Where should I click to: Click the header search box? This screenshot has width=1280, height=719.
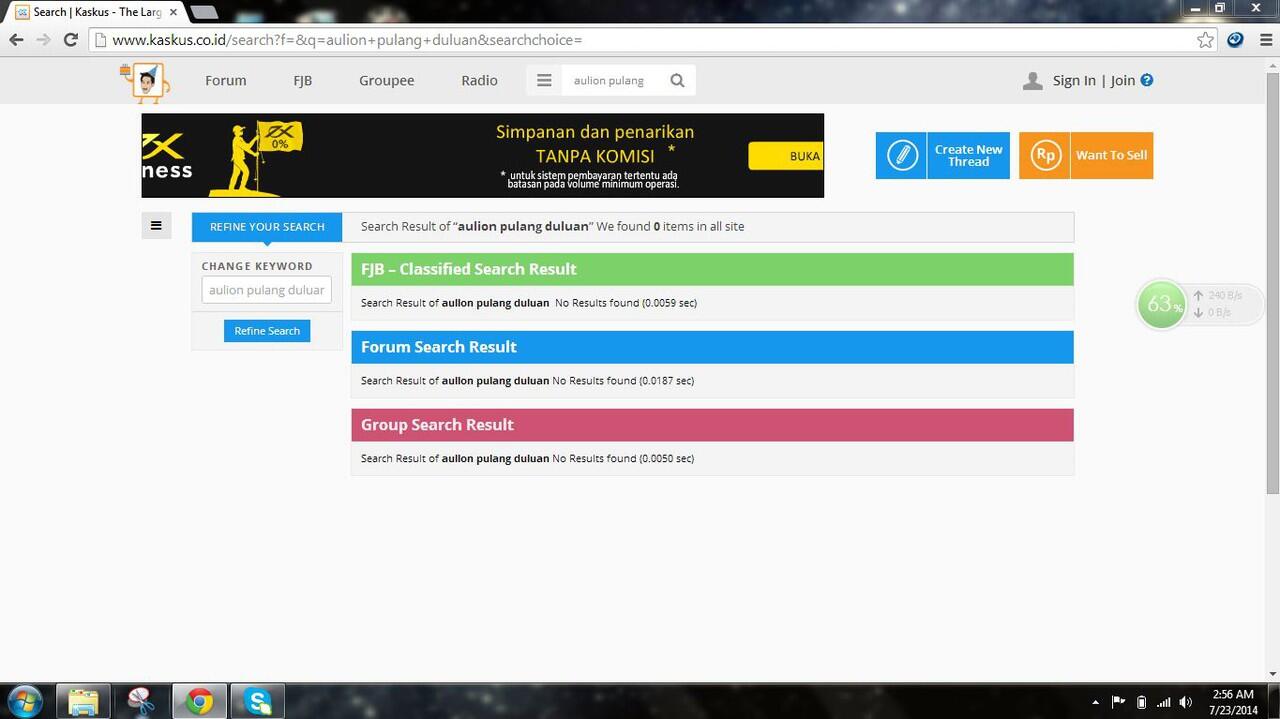pos(613,80)
